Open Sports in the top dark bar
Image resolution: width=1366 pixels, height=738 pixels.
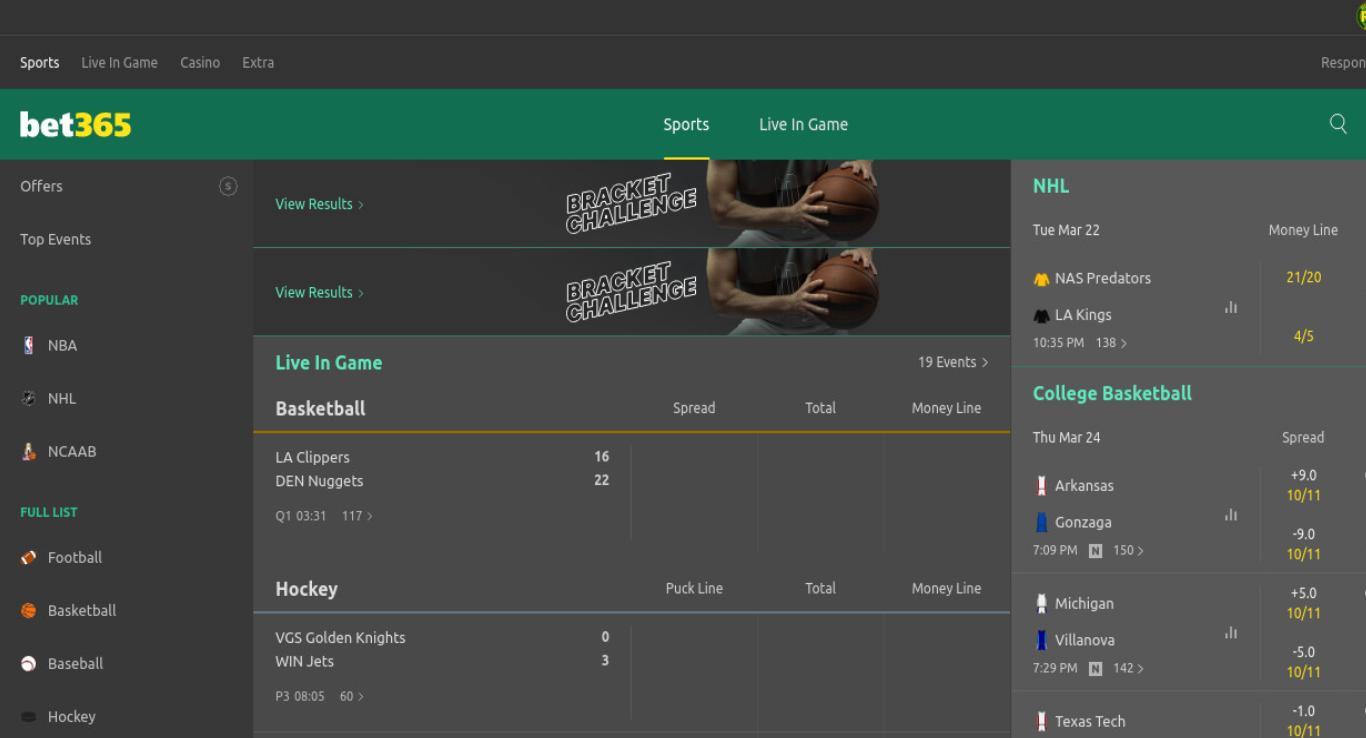[40, 62]
